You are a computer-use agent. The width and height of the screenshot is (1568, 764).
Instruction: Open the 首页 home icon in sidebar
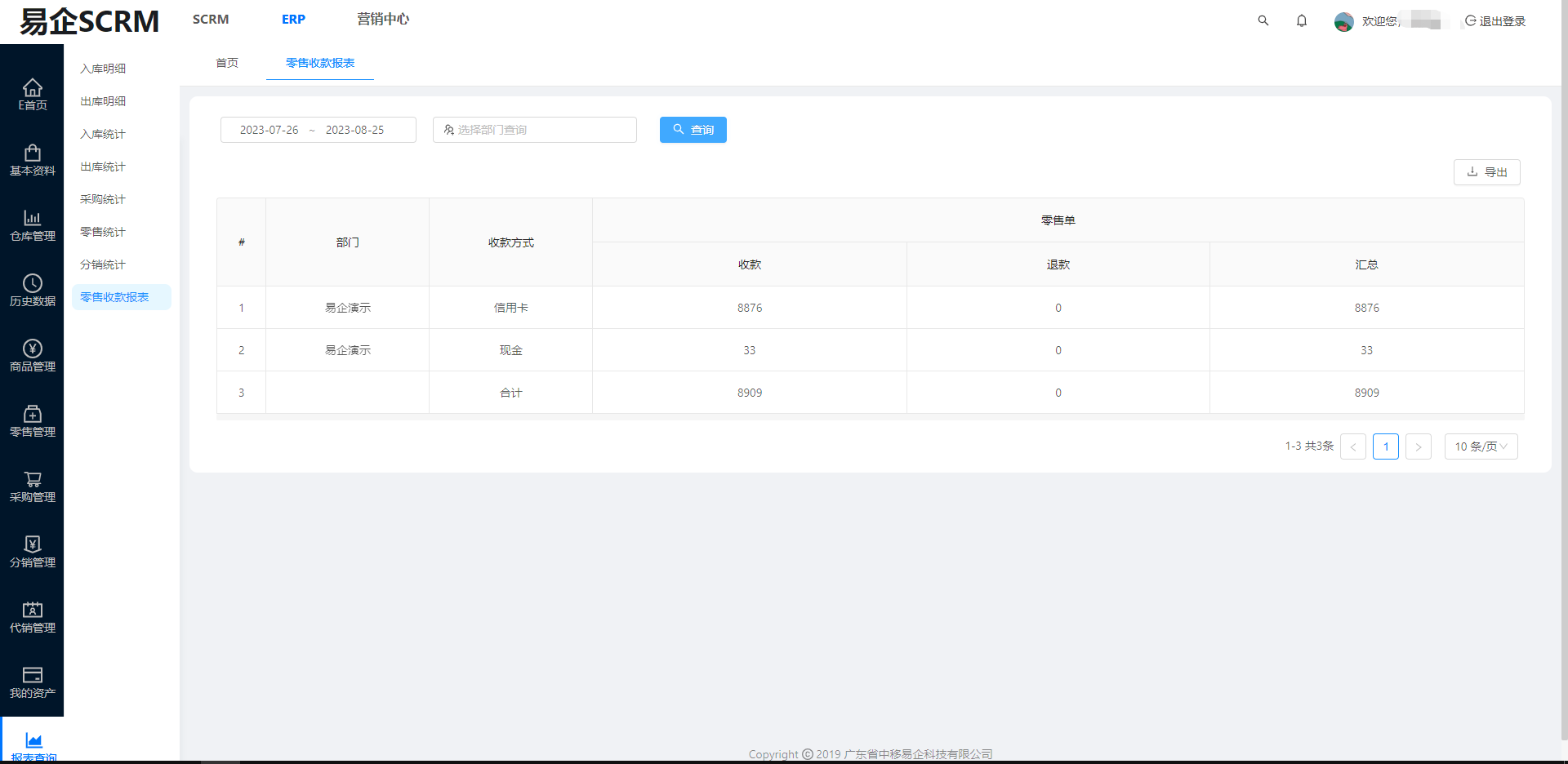32,95
